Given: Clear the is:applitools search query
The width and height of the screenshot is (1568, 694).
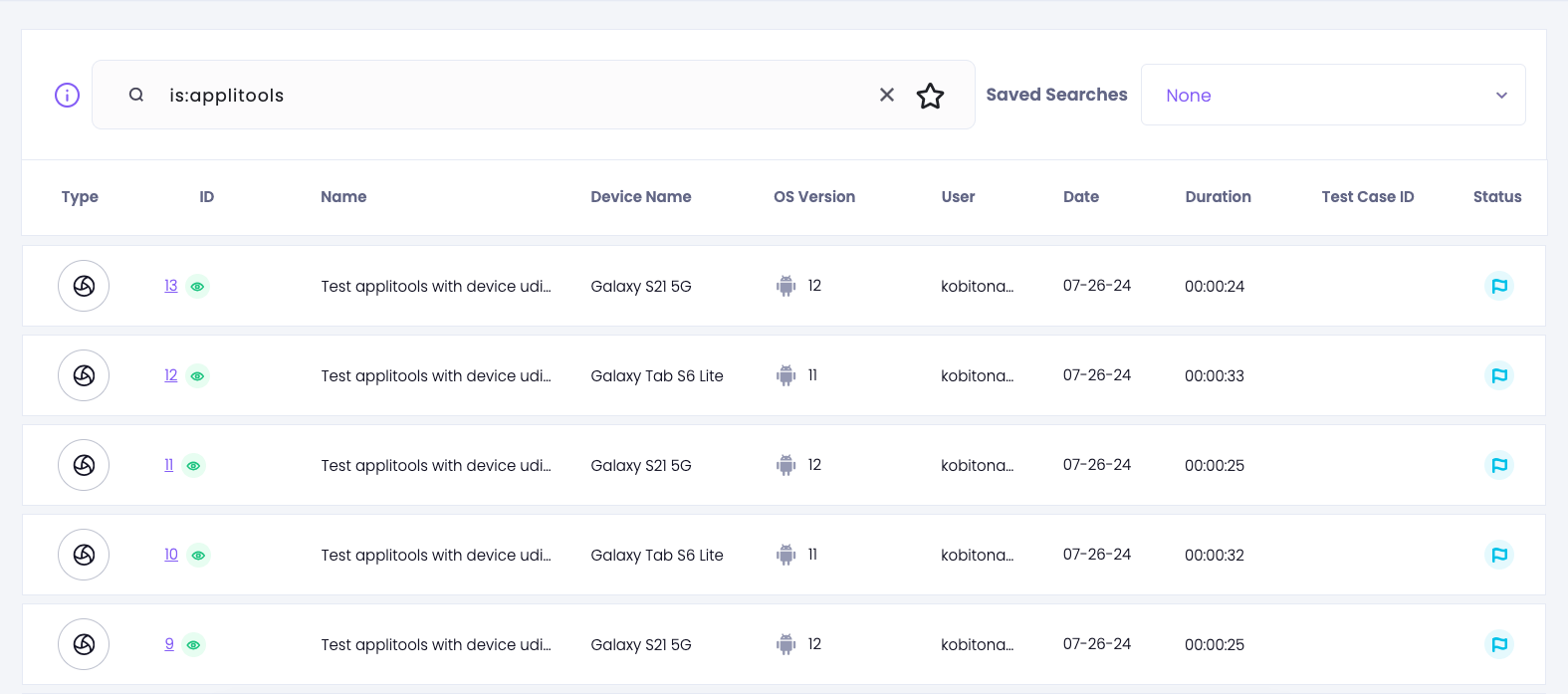Looking at the screenshot, I should pos(887,95).
